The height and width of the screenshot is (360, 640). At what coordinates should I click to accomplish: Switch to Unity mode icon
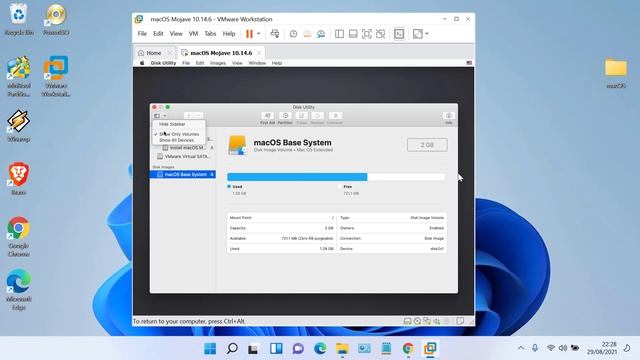click(380, 34)
